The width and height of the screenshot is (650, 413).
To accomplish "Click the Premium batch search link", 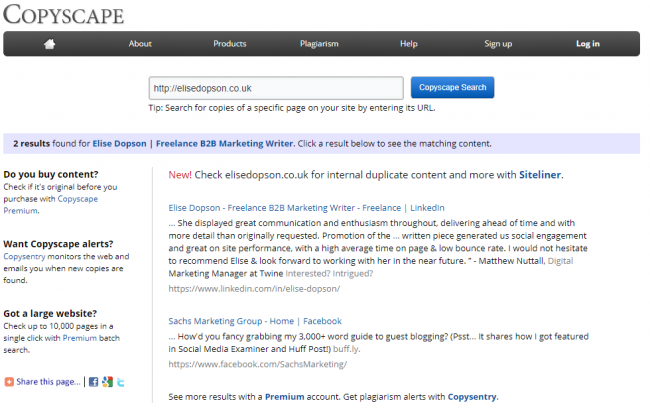I will [80, 338].
